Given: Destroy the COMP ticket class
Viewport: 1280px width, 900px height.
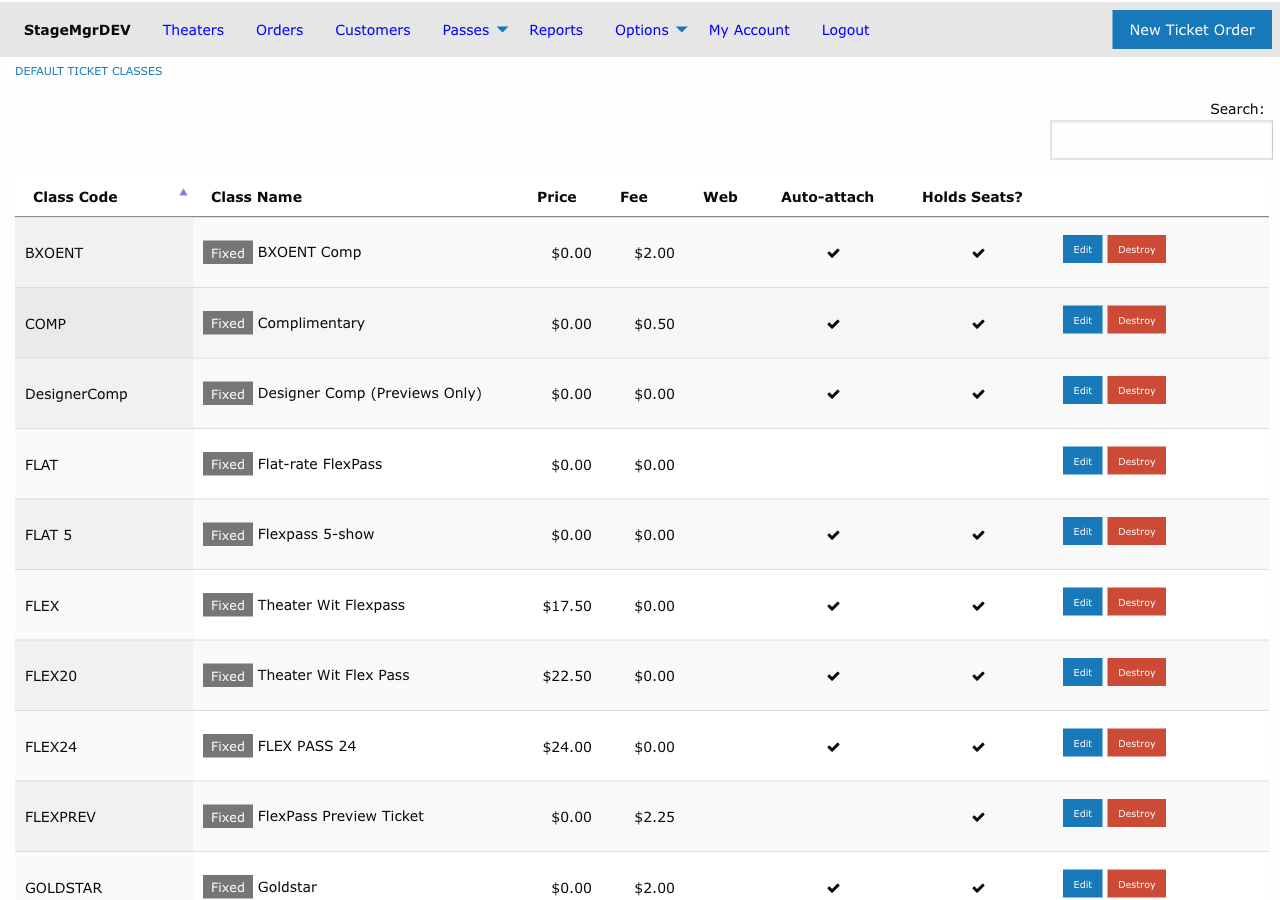Looking at the screenshot, I should pos(1136,320).
